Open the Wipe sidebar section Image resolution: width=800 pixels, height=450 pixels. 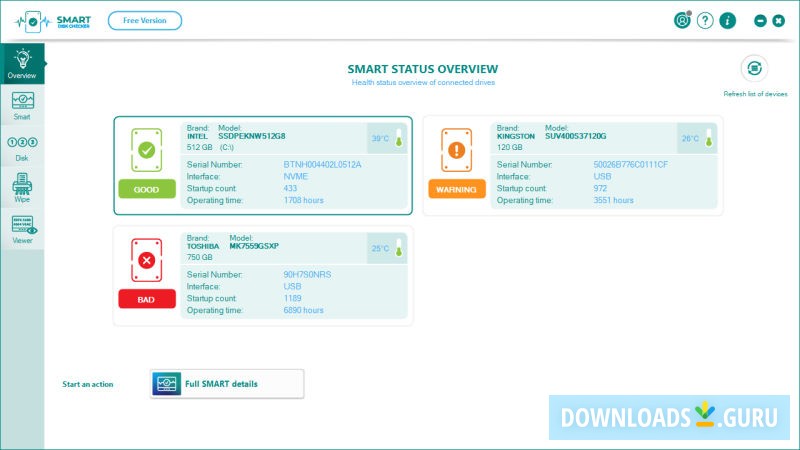[x=22, y=188]
